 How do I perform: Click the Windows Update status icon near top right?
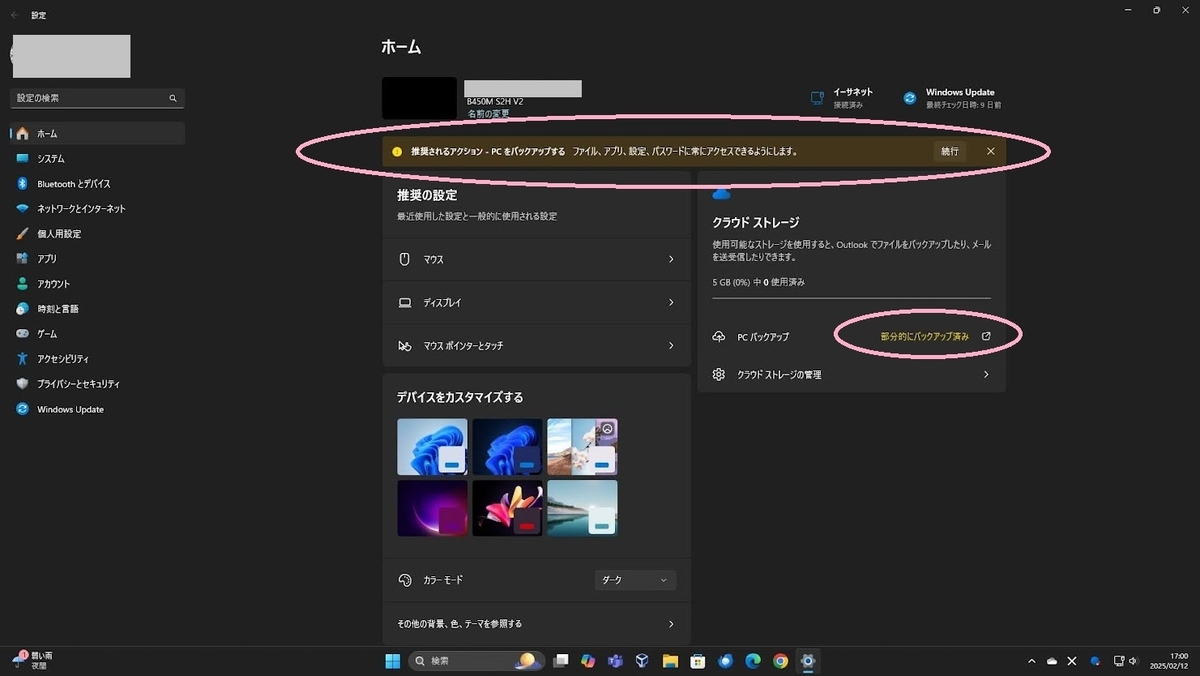(910, 97)
